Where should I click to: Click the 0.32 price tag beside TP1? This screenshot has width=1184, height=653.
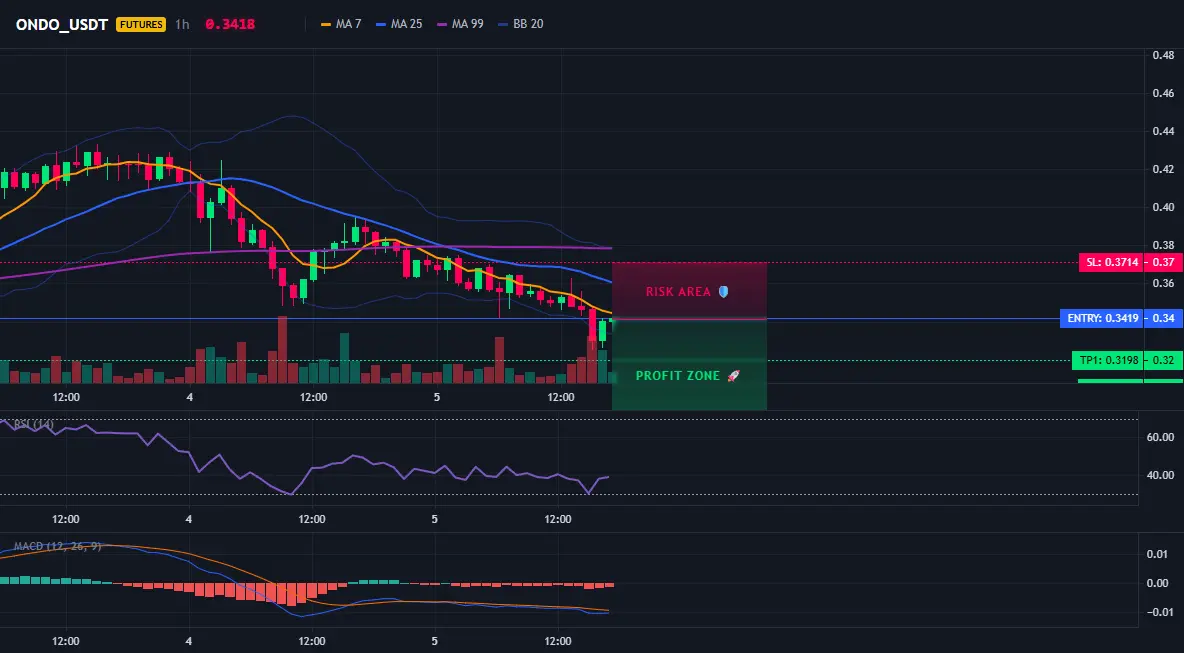point(1163,361)
